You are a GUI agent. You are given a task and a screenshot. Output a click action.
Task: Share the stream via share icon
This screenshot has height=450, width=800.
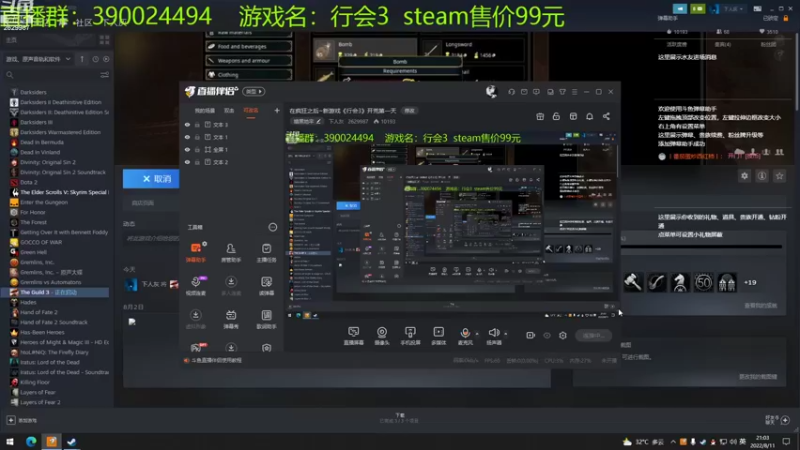606,116
